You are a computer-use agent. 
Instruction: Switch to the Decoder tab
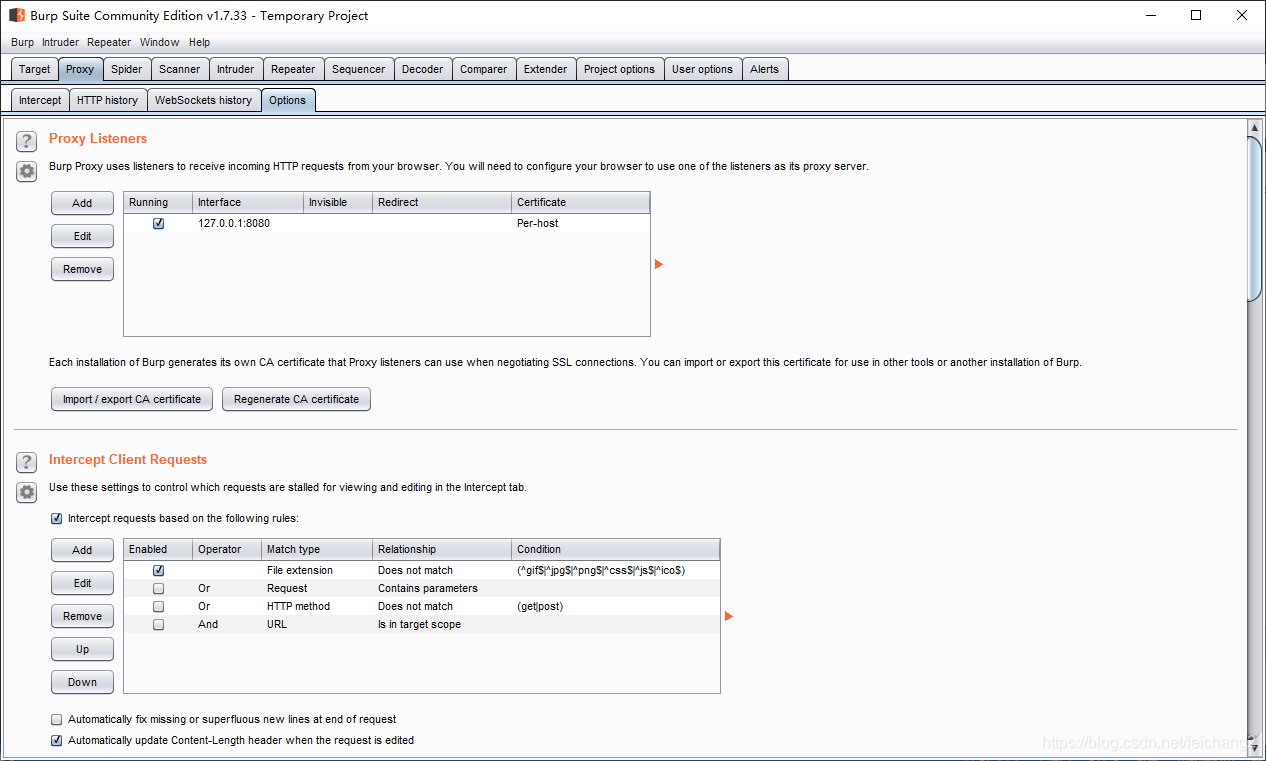423,69
